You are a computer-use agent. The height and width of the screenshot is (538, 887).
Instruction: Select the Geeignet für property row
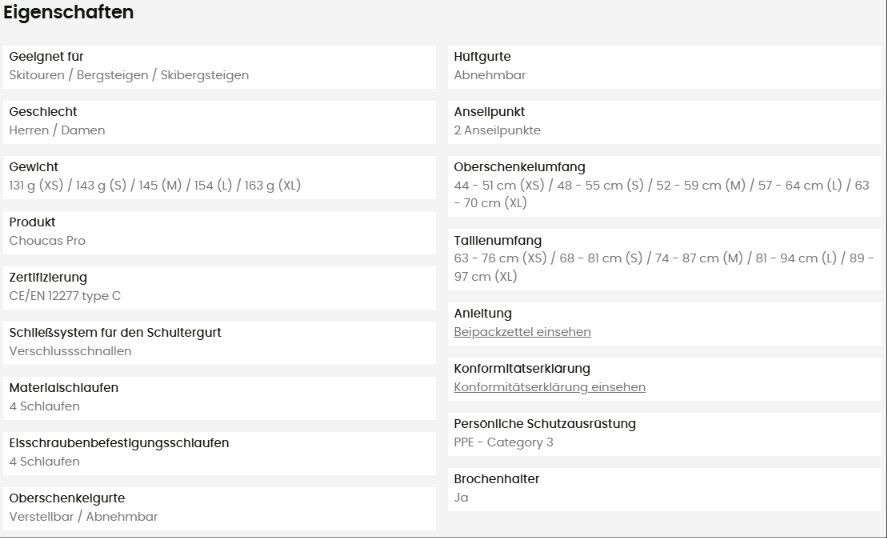pyautogui.click(x=219, y=67)
